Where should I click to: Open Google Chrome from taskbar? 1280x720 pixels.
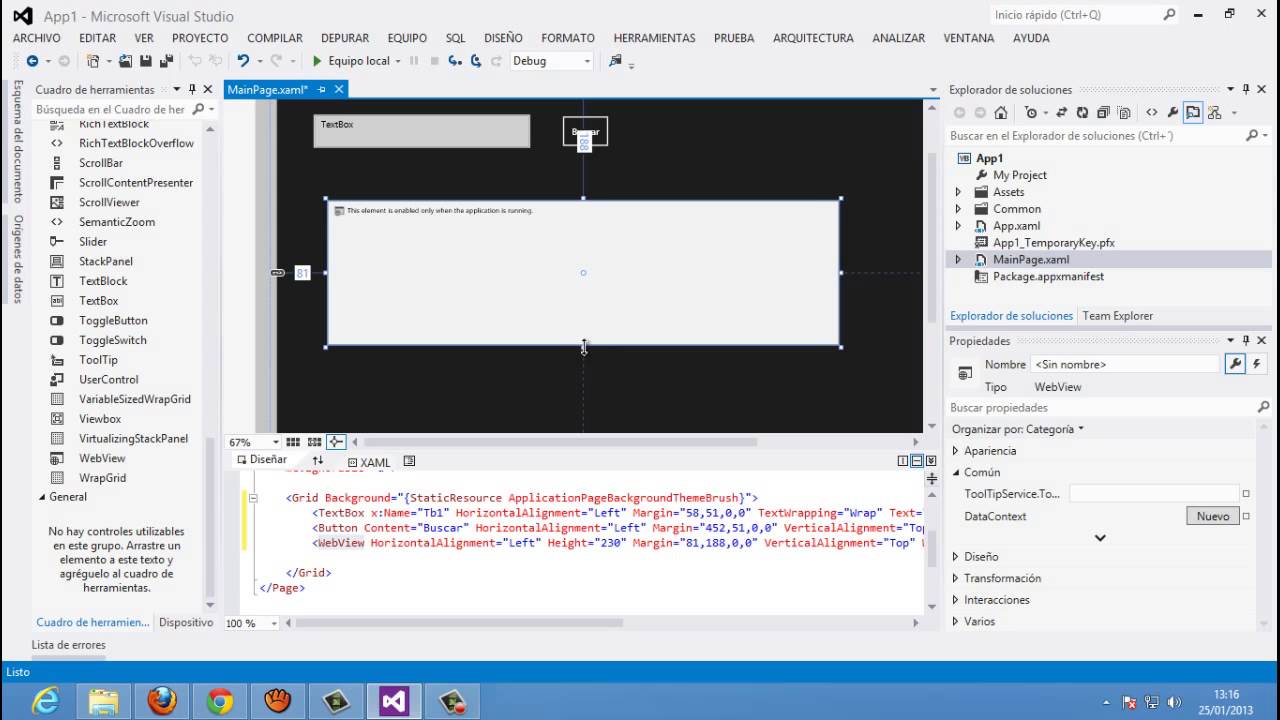tap(220, 700)
